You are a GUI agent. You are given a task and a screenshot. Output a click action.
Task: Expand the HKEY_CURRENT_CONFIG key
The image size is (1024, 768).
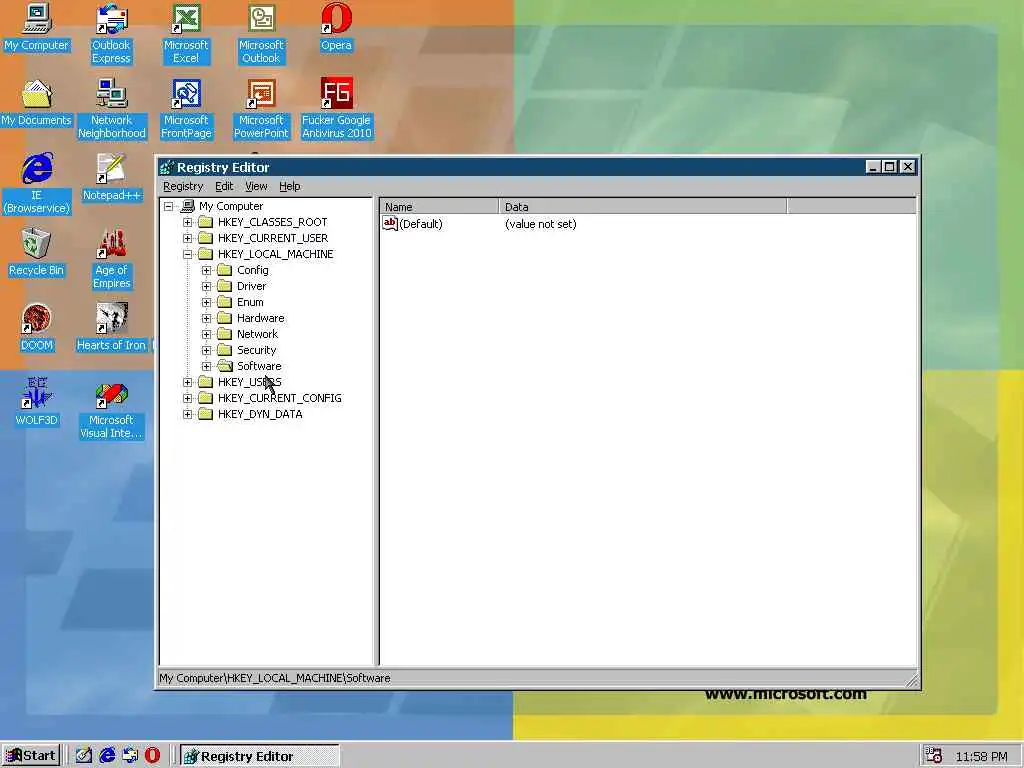pyautogui.click(x=187, y=398)
